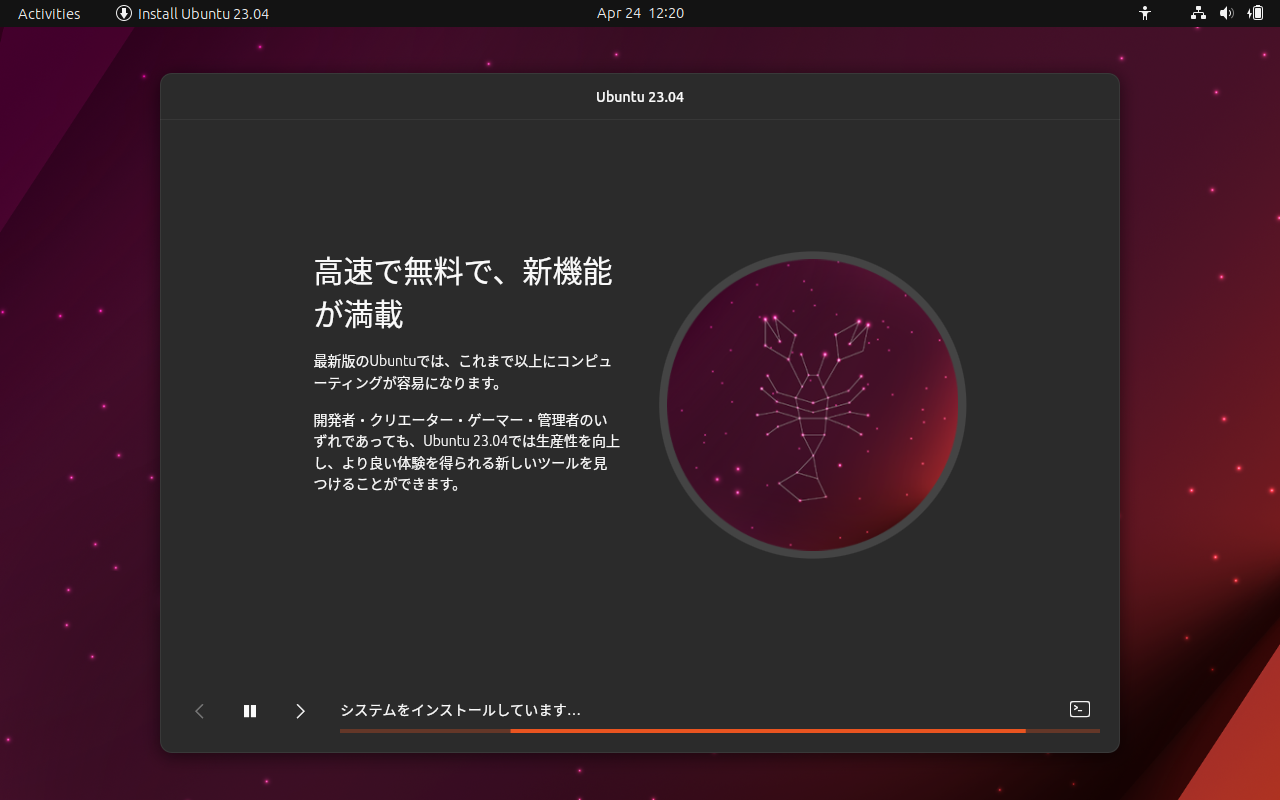
Task: Click the heading 高速で無料で、新機能が満載
Action: (463, 292)
